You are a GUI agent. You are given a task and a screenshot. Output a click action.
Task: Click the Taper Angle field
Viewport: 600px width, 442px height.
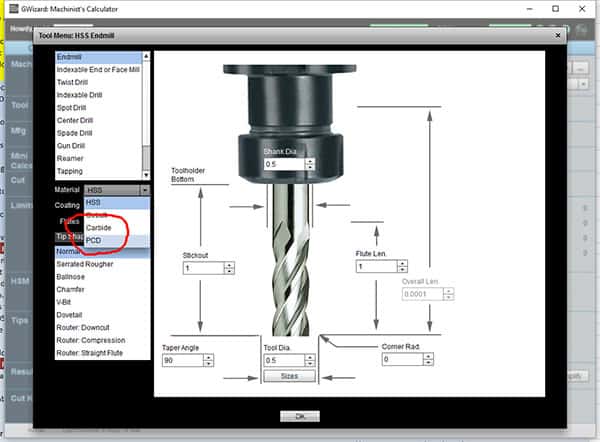(183, 360)
